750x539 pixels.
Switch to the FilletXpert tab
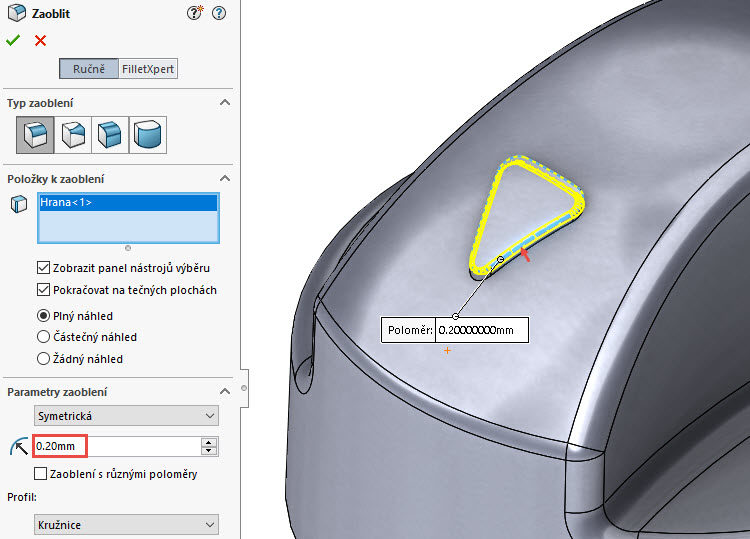coord(148,69)
